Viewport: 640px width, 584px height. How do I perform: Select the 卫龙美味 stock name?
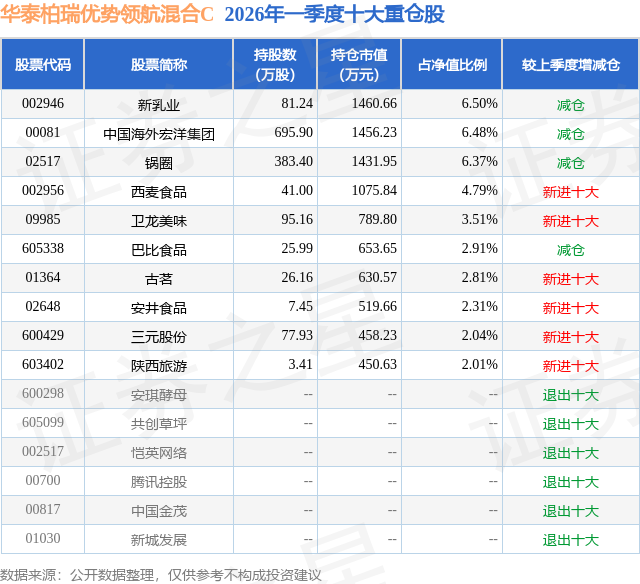tap(158, 220)
